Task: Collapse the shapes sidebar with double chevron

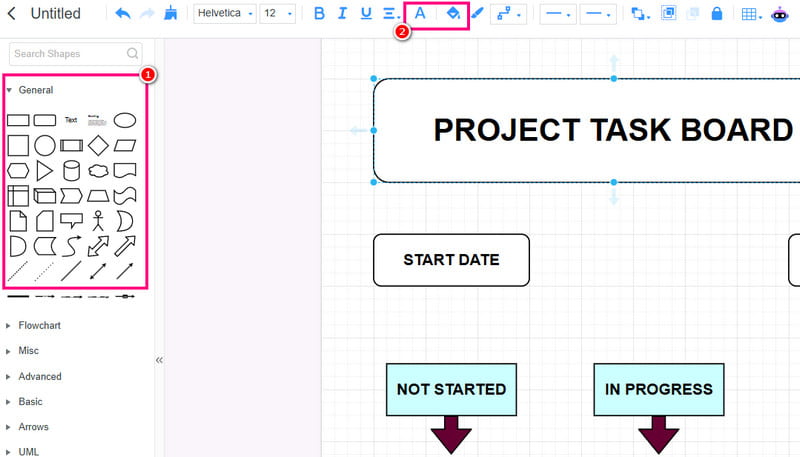Action: (159, 360)
